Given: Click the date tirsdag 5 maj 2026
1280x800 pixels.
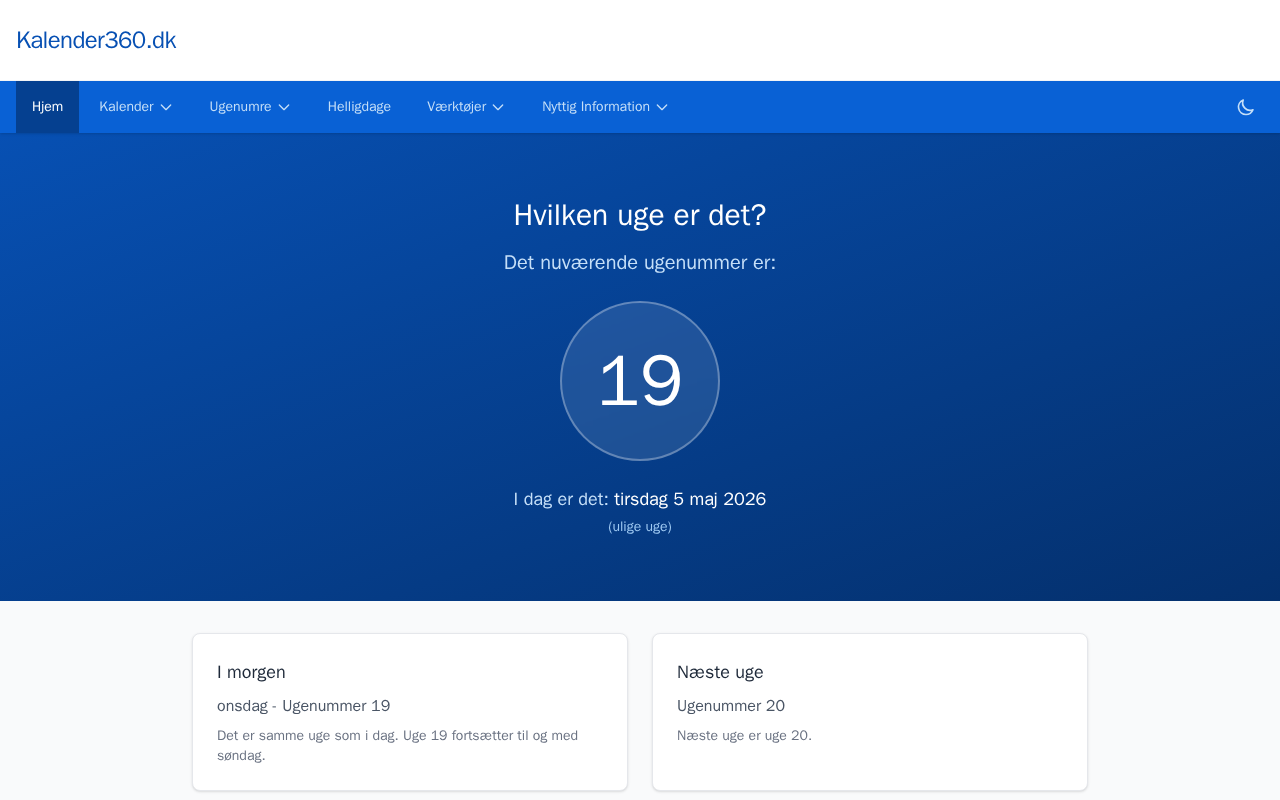Looking at the screenshot, I should 690,499.
